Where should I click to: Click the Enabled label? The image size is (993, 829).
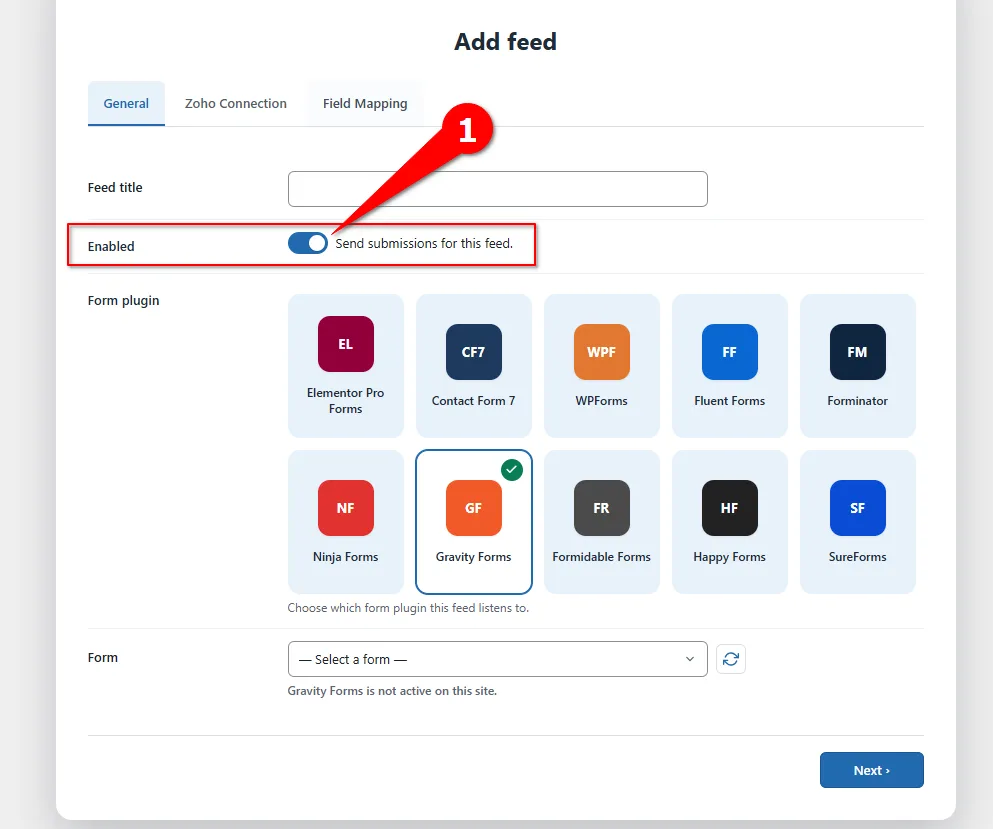[x=111, y=246]
